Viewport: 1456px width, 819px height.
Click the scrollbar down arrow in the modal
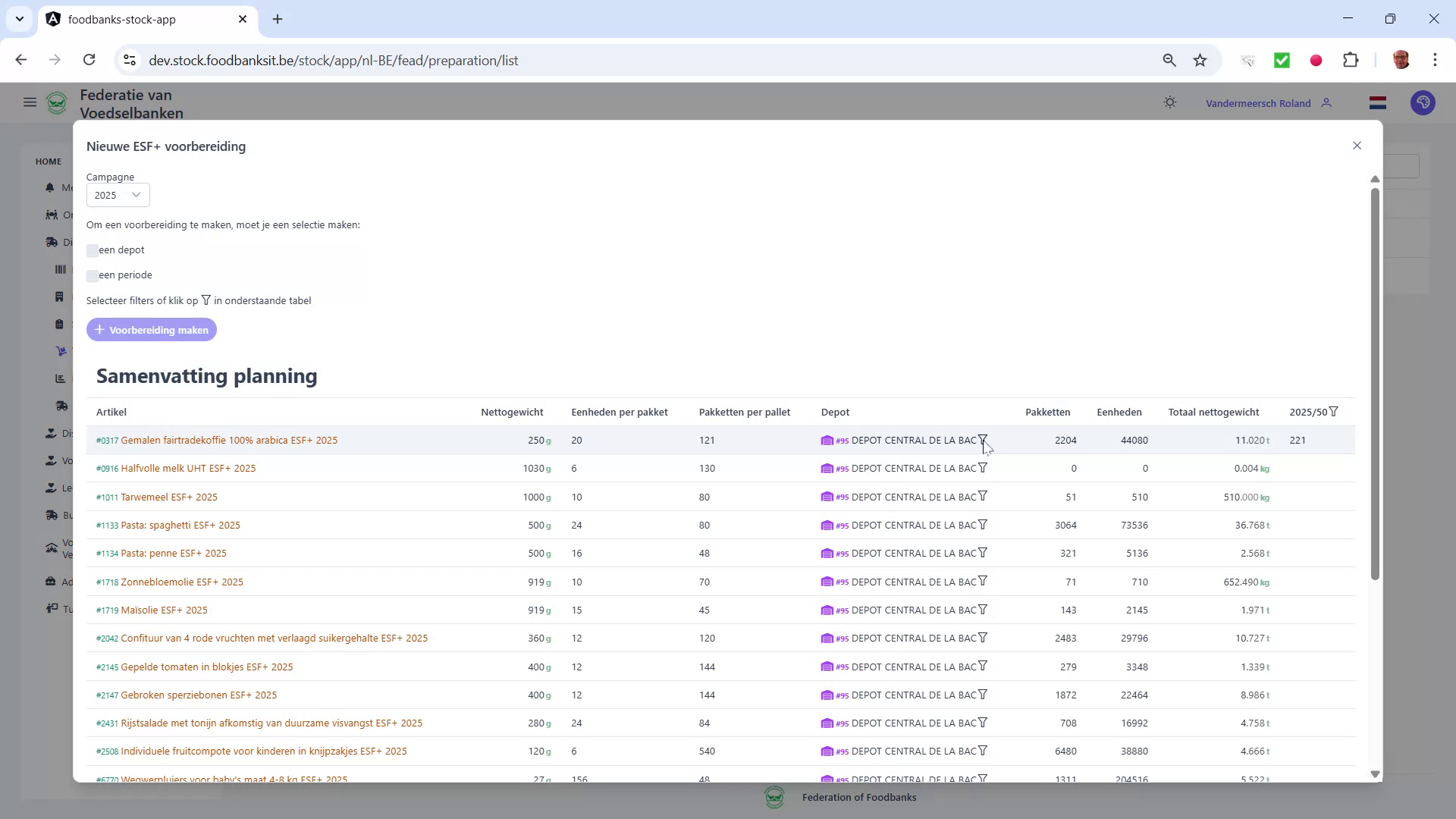click(x=1375, y=774)
